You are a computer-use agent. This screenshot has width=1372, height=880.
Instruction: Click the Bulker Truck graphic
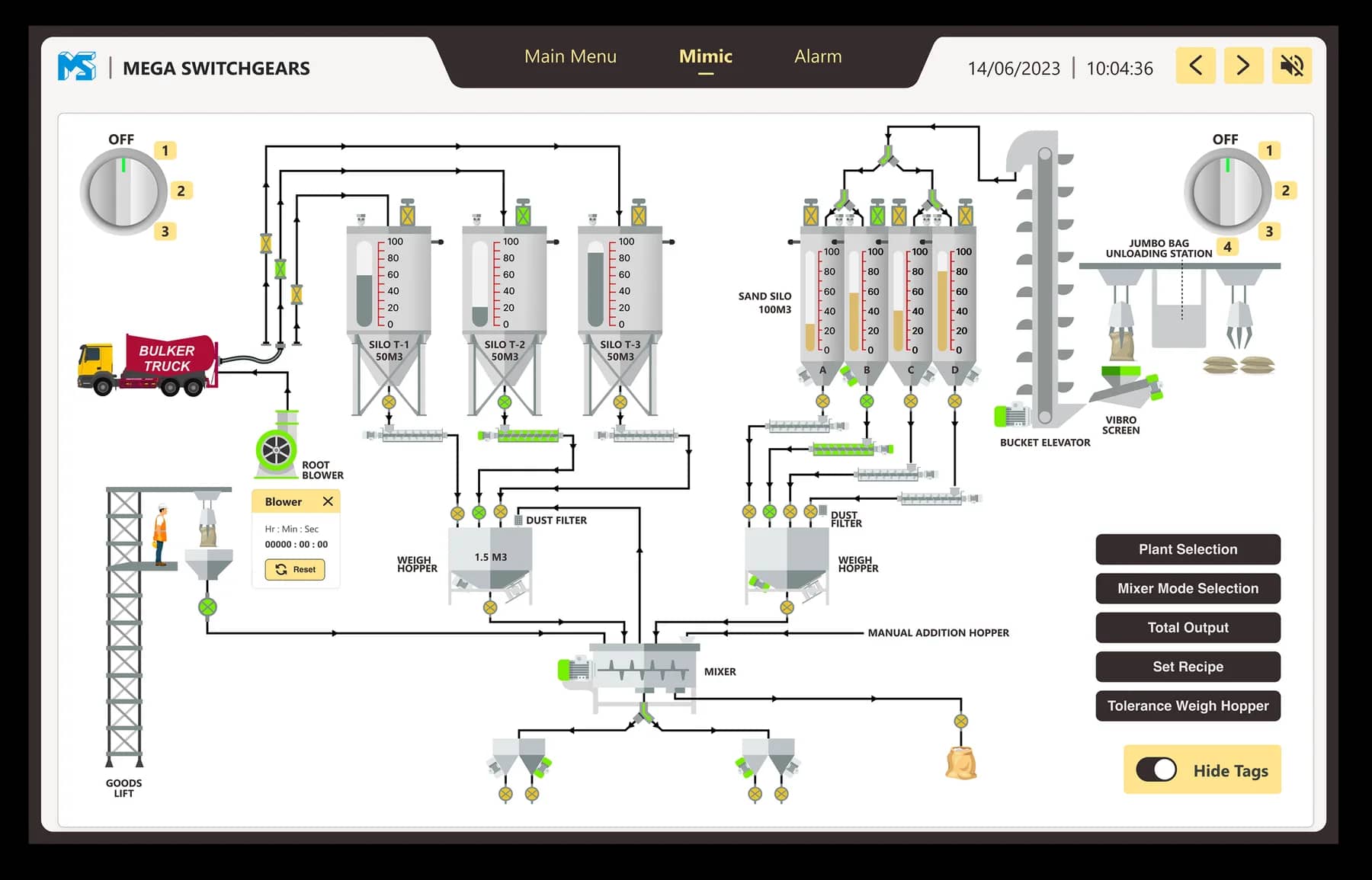(x=148, y=365)
